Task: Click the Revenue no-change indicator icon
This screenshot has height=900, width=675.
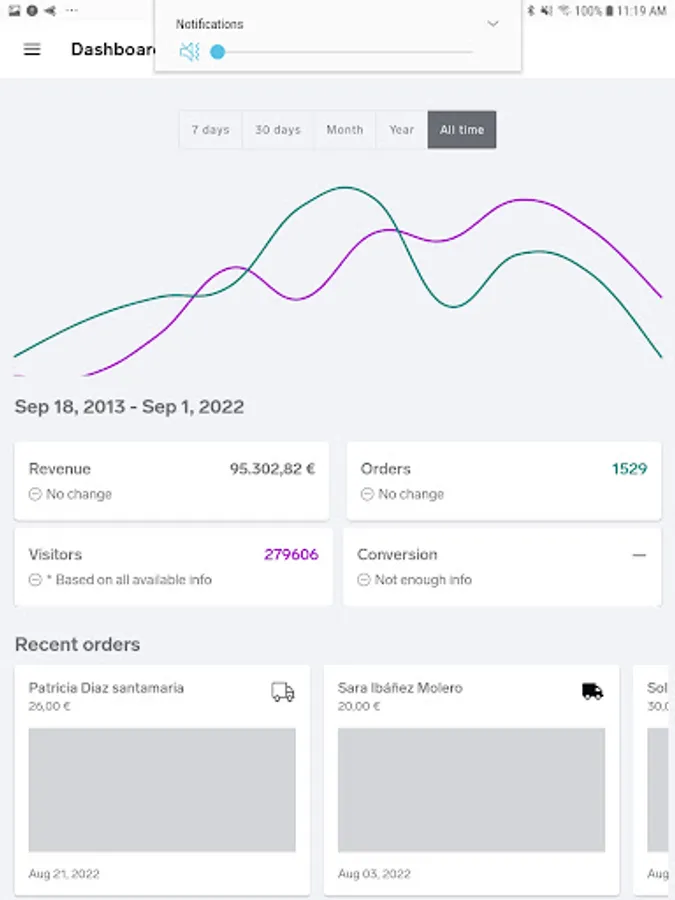Action: (x=35, y=494)
